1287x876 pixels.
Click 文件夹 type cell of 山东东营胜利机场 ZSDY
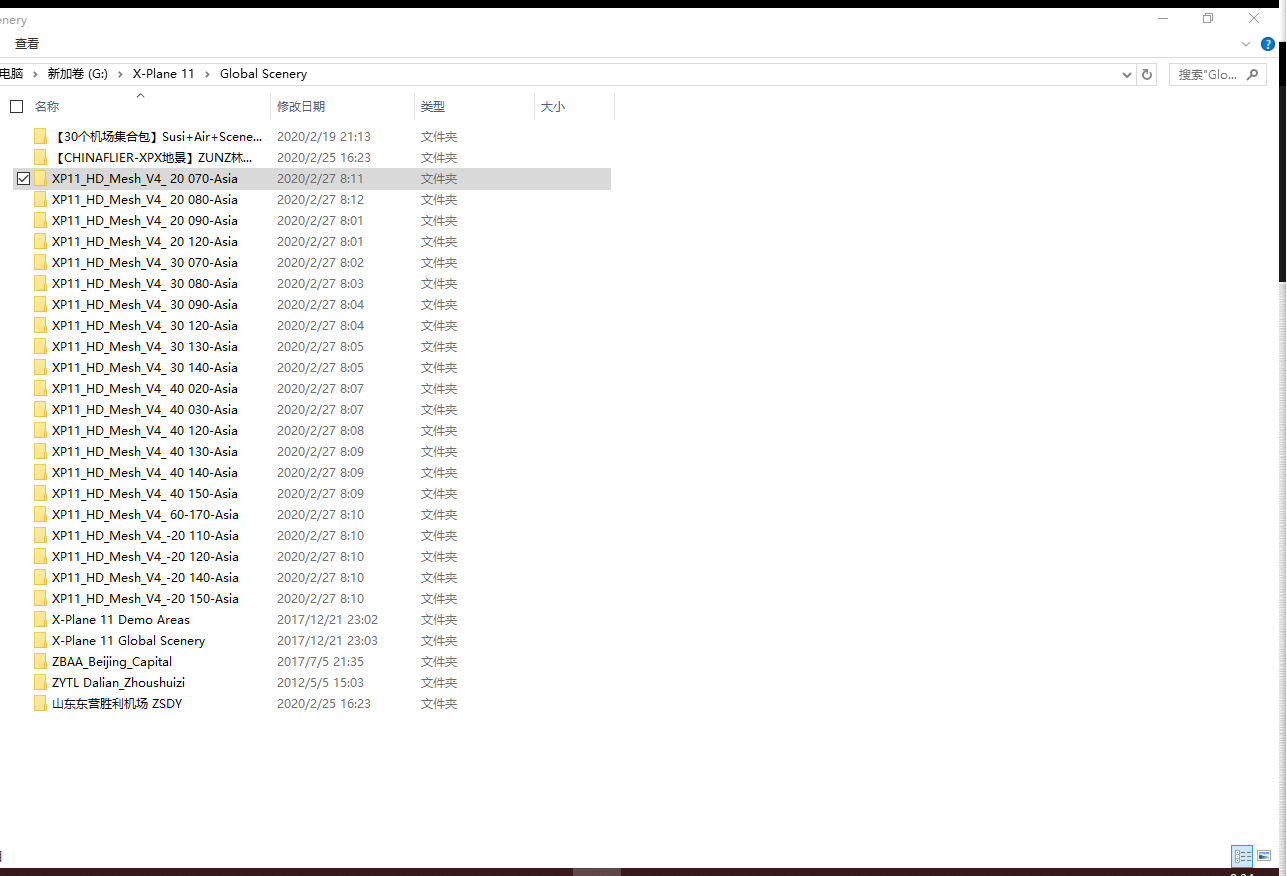click(x=439, y=703)
